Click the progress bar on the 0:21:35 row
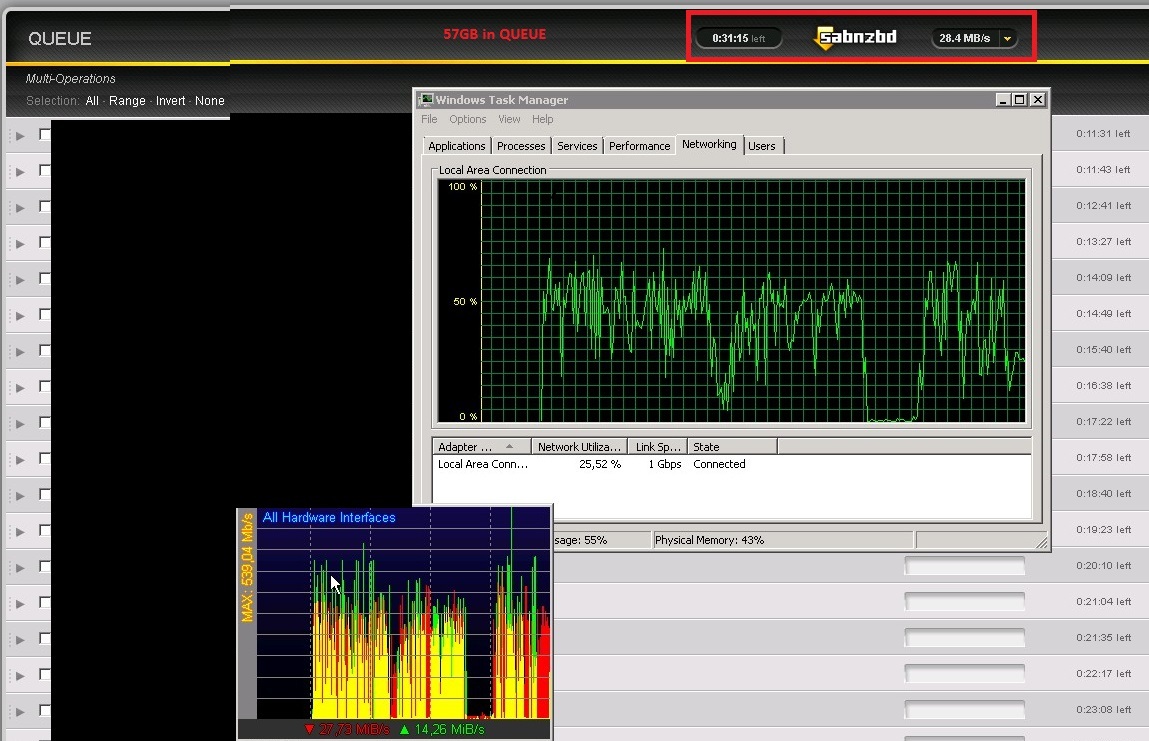 click(x=964, y=638)
